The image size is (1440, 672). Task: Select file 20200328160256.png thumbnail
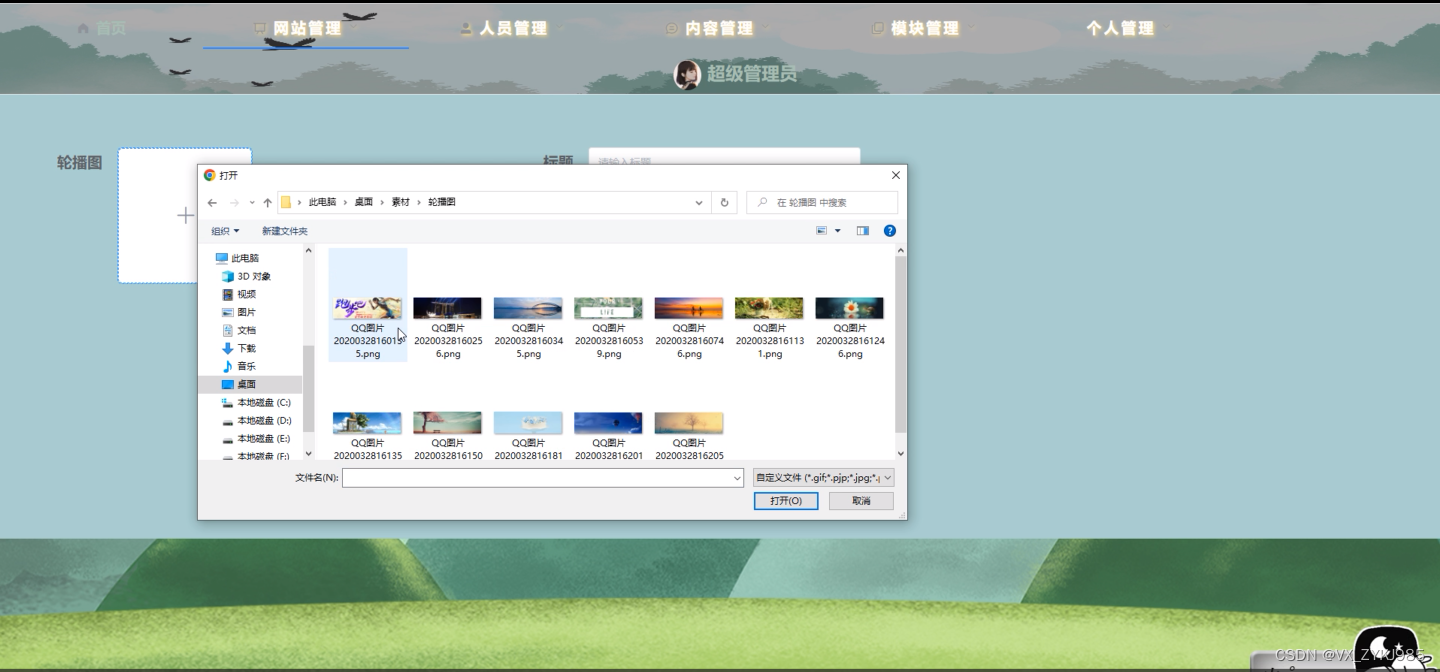[448, 307]
